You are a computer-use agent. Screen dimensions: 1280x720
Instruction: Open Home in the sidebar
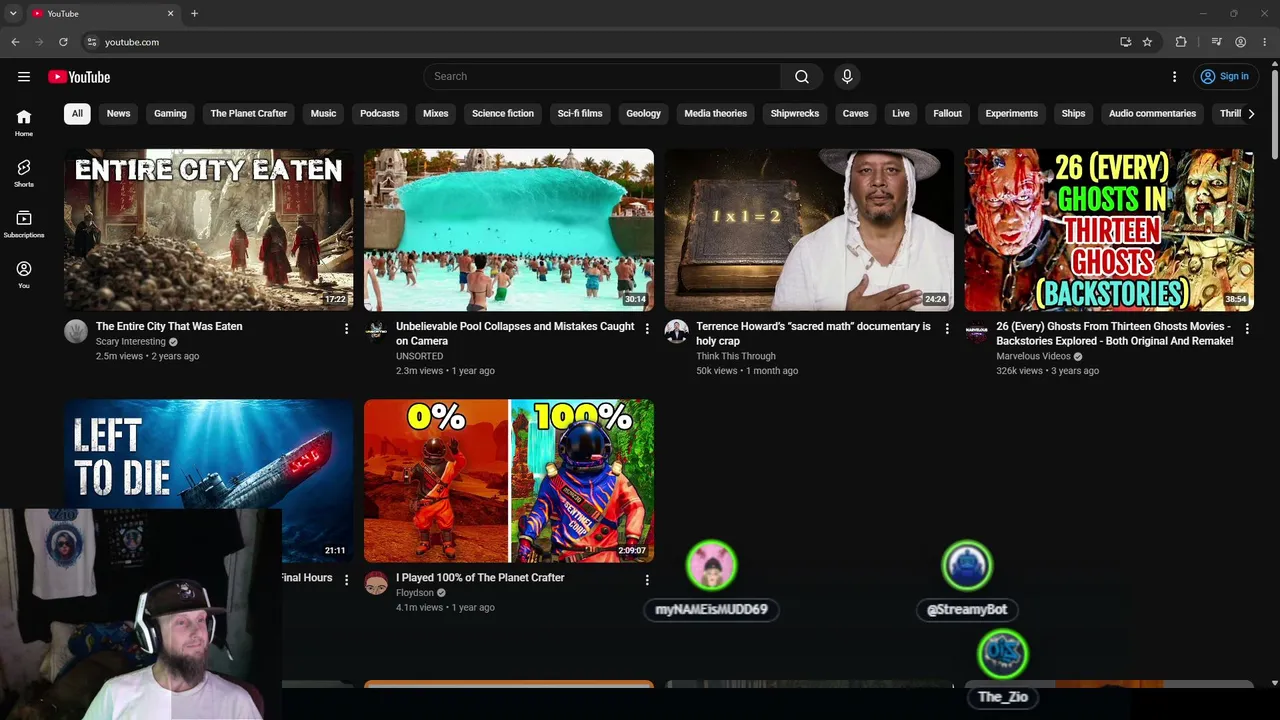[24, 122]
